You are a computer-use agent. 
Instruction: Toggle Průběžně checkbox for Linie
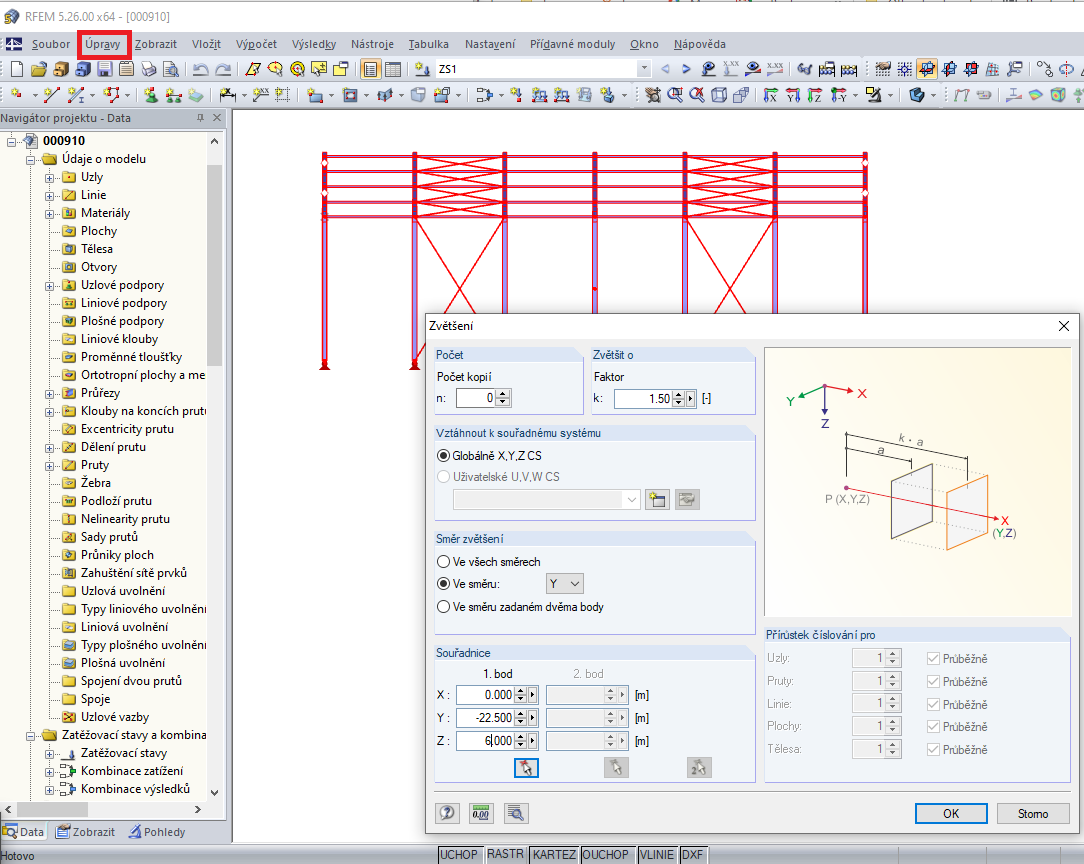click(x=933, y=704)
